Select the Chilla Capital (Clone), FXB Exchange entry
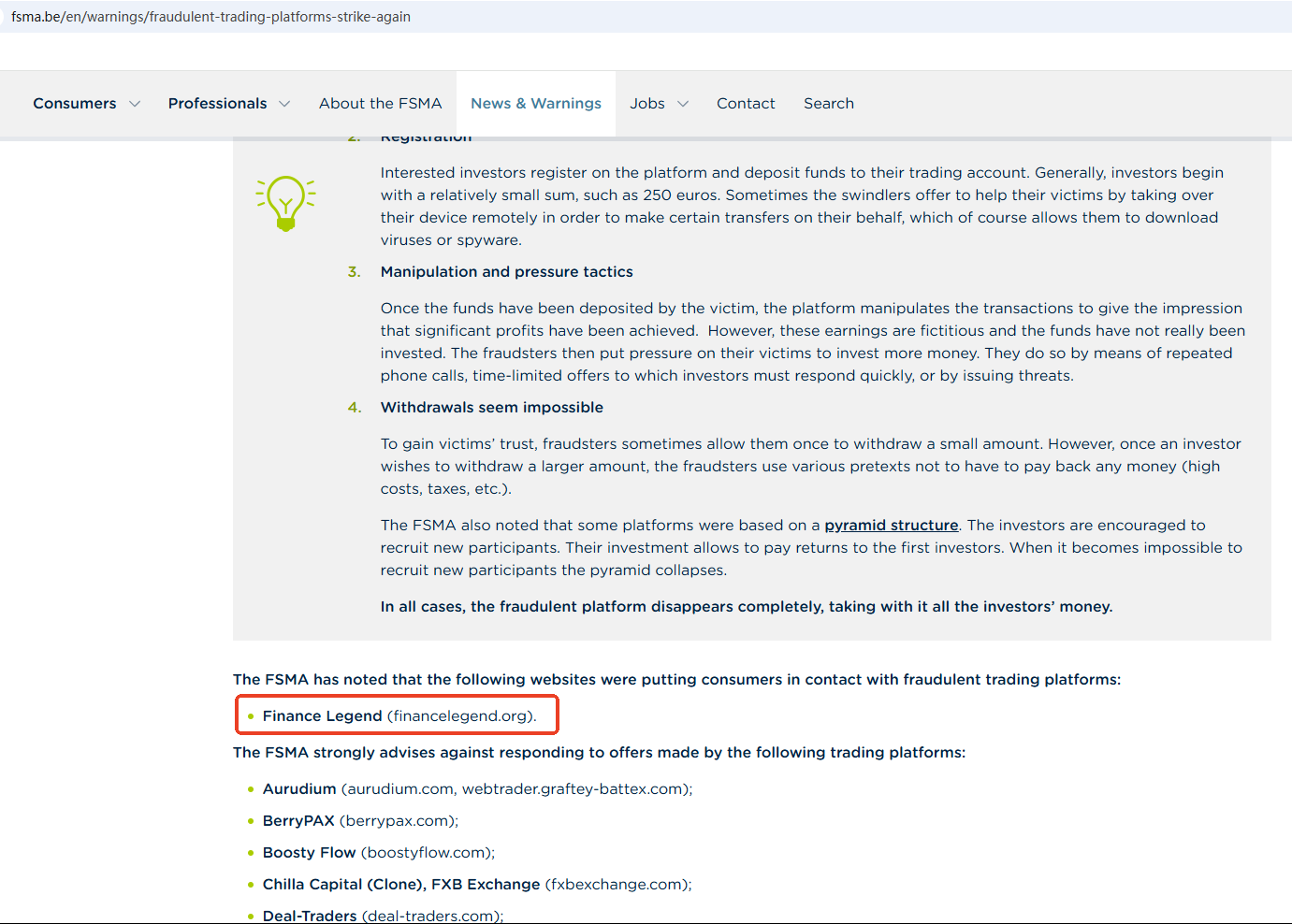 click(477, 885)
